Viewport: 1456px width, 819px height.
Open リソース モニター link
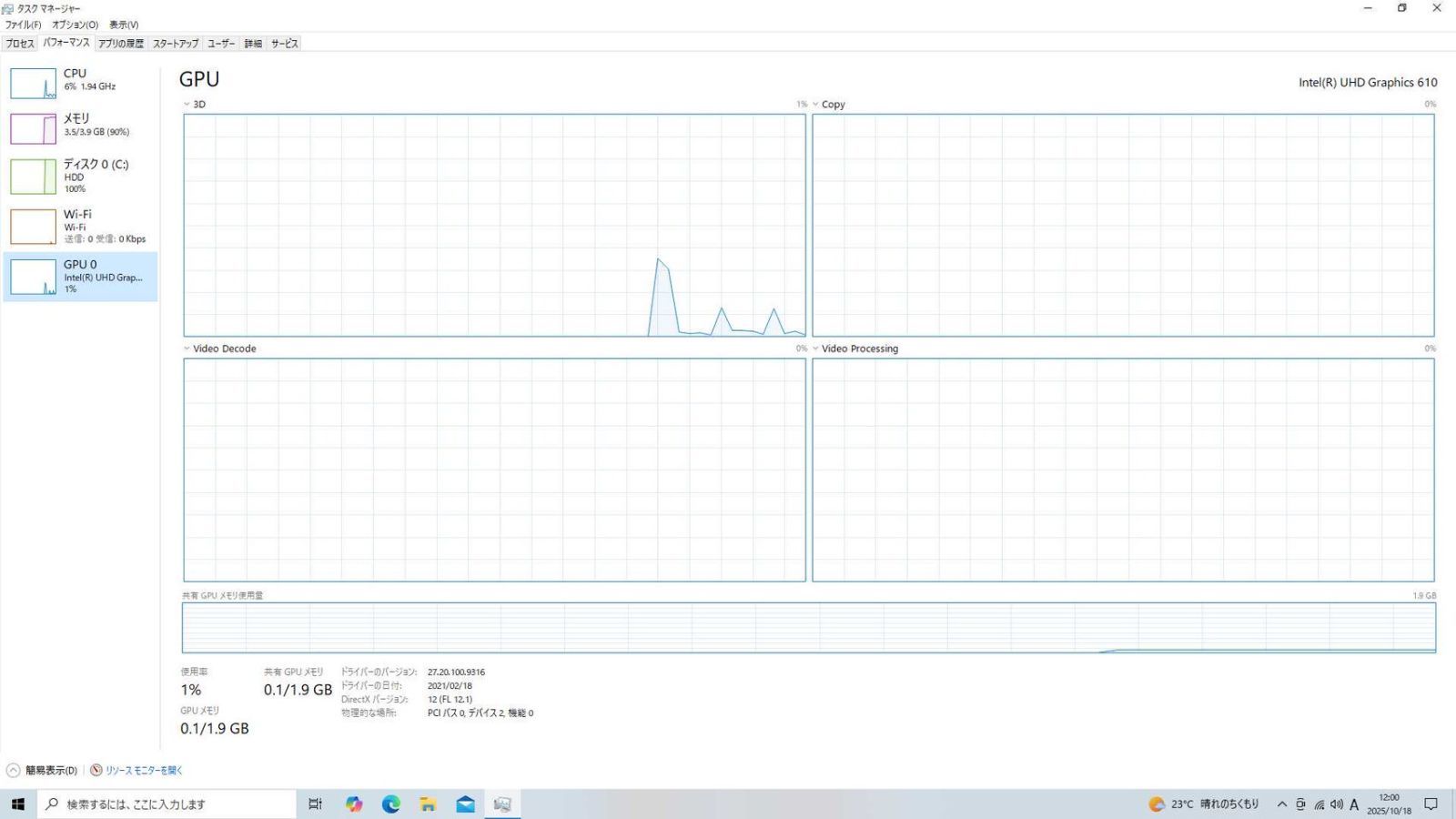tap(143, 771)
